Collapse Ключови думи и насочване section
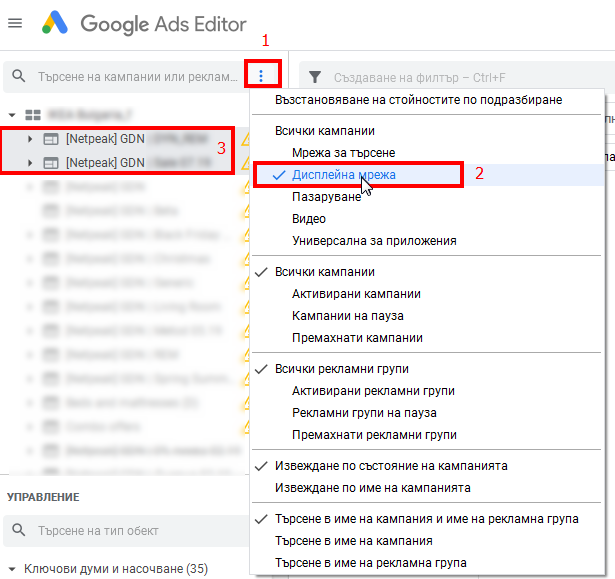Screen dimensions: 615x579 pyautogui.click(x=12, y=569)
